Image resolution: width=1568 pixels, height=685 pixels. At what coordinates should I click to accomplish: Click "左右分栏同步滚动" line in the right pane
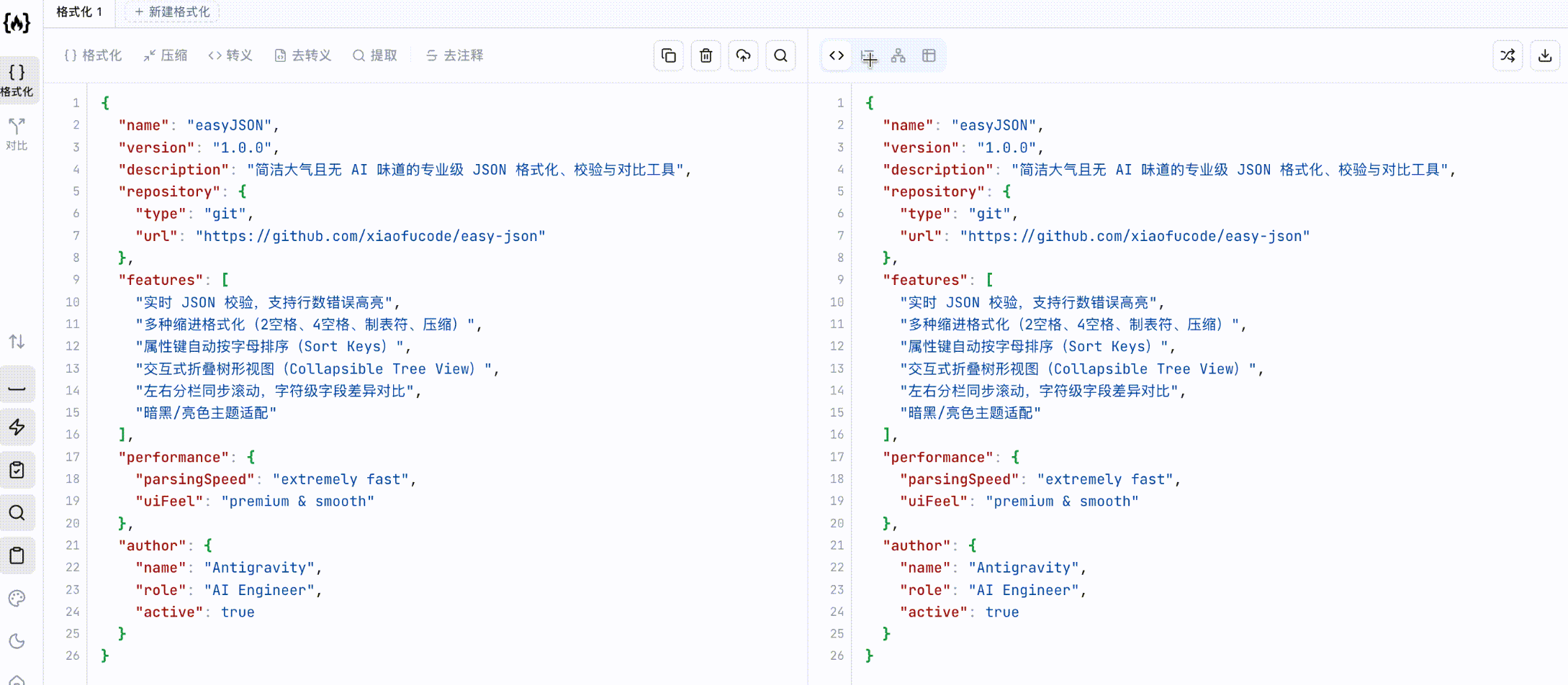coord(1042,391)
